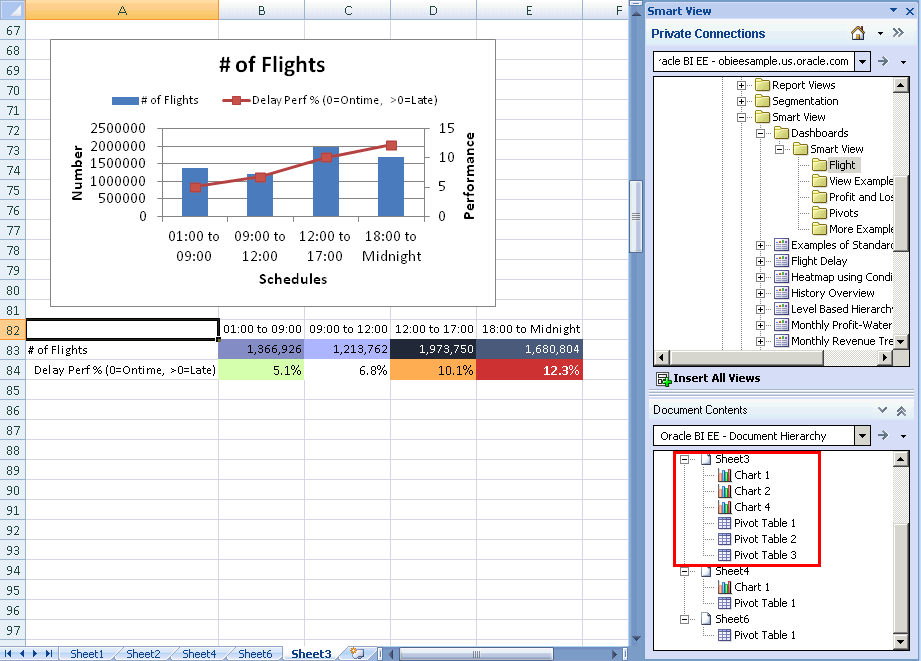
Task: Collapse Document Contents with down chevron
Action: click(882, 410)
